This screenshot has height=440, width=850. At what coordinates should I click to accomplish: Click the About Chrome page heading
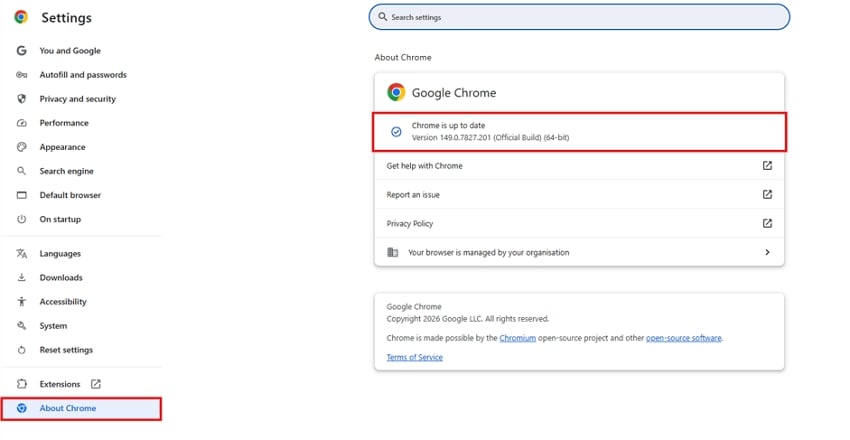click(403, 57)
